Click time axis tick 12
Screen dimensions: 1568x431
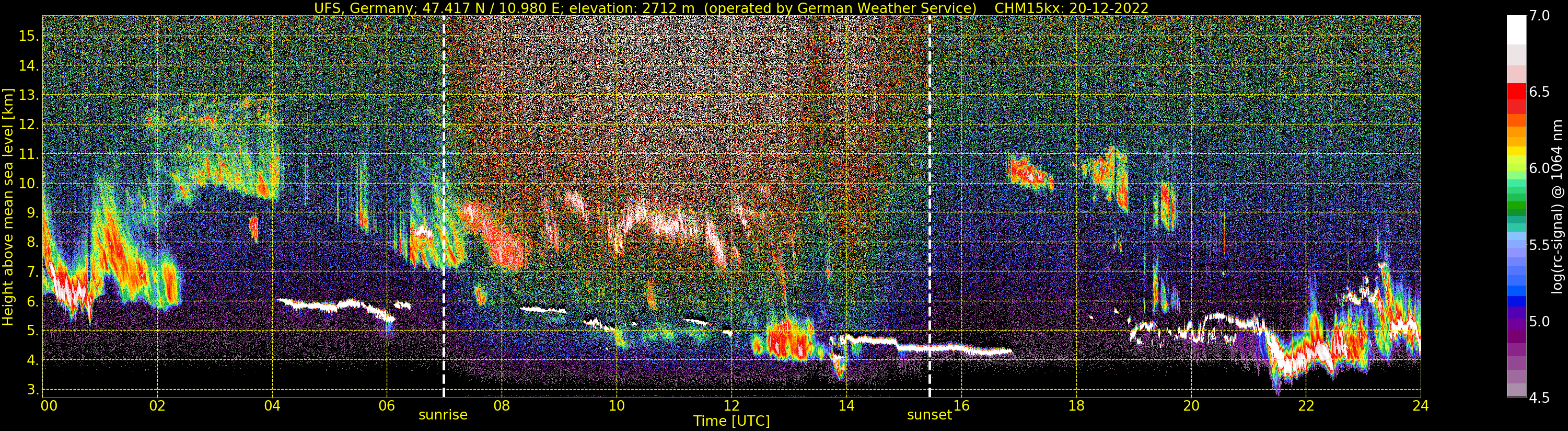coord(731,406)
